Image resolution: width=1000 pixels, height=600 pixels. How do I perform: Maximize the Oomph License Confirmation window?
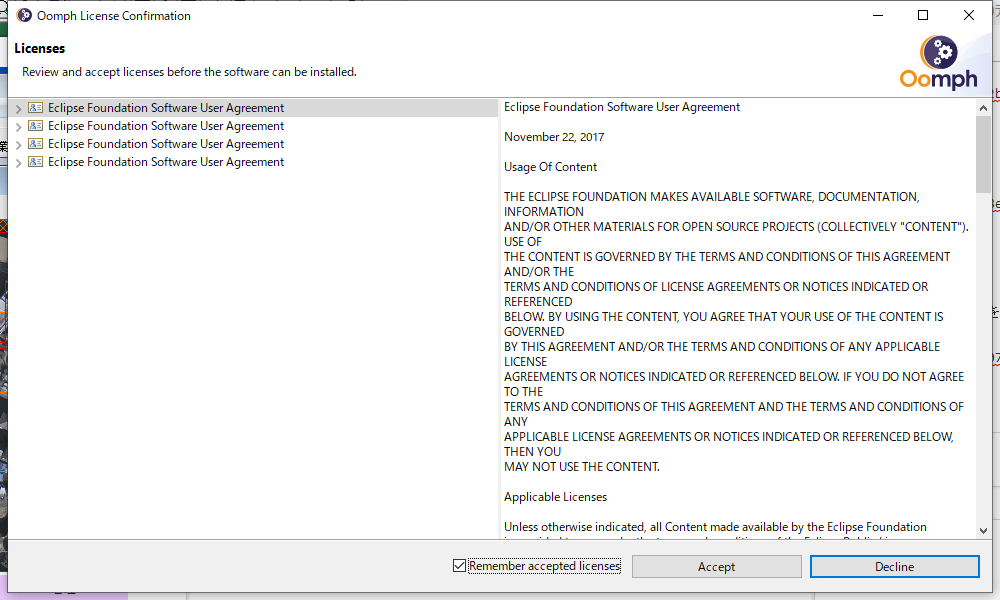click(x=923, y=15)
